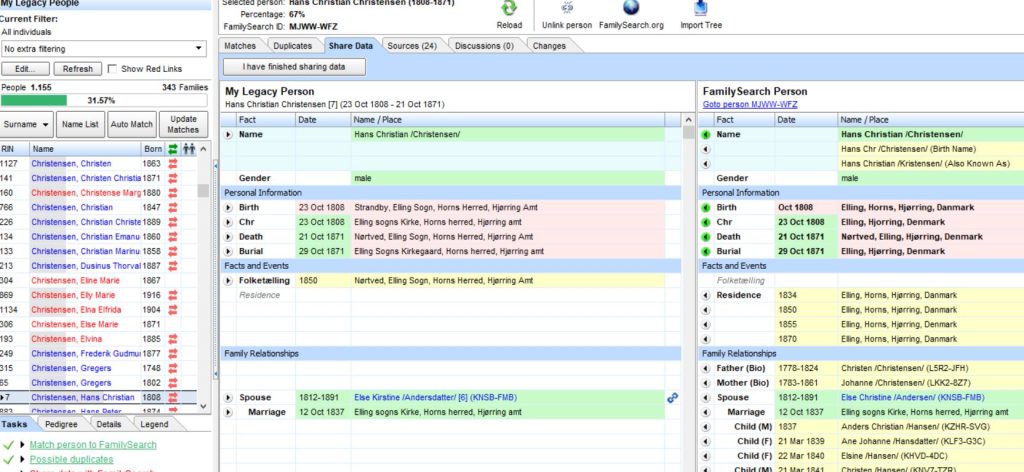Click My Legacy Person panel scrollbar thumb
1024x472 pixels.
click(x=688, y=133)
